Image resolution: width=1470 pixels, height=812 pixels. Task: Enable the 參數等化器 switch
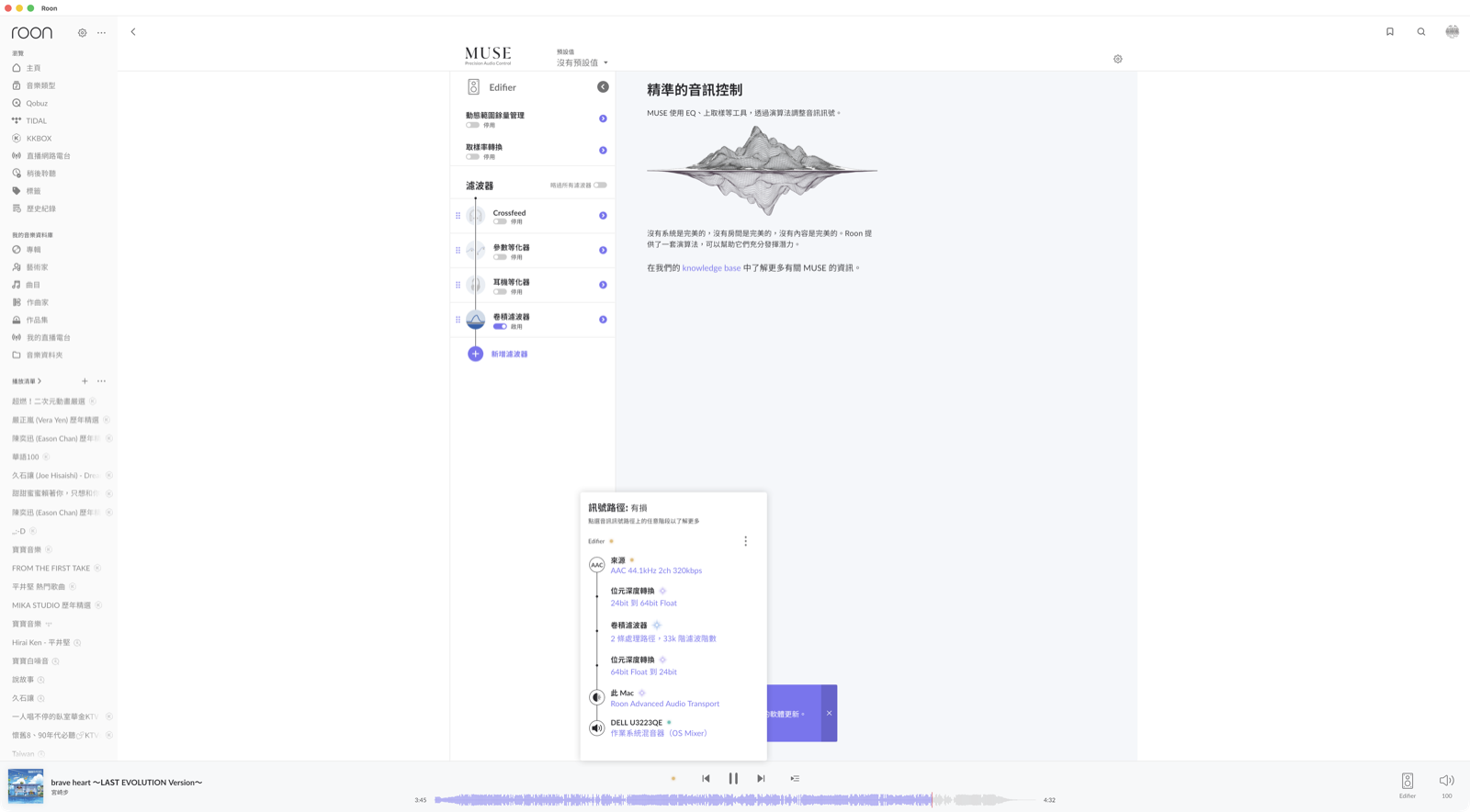click(x=500, y=256)
